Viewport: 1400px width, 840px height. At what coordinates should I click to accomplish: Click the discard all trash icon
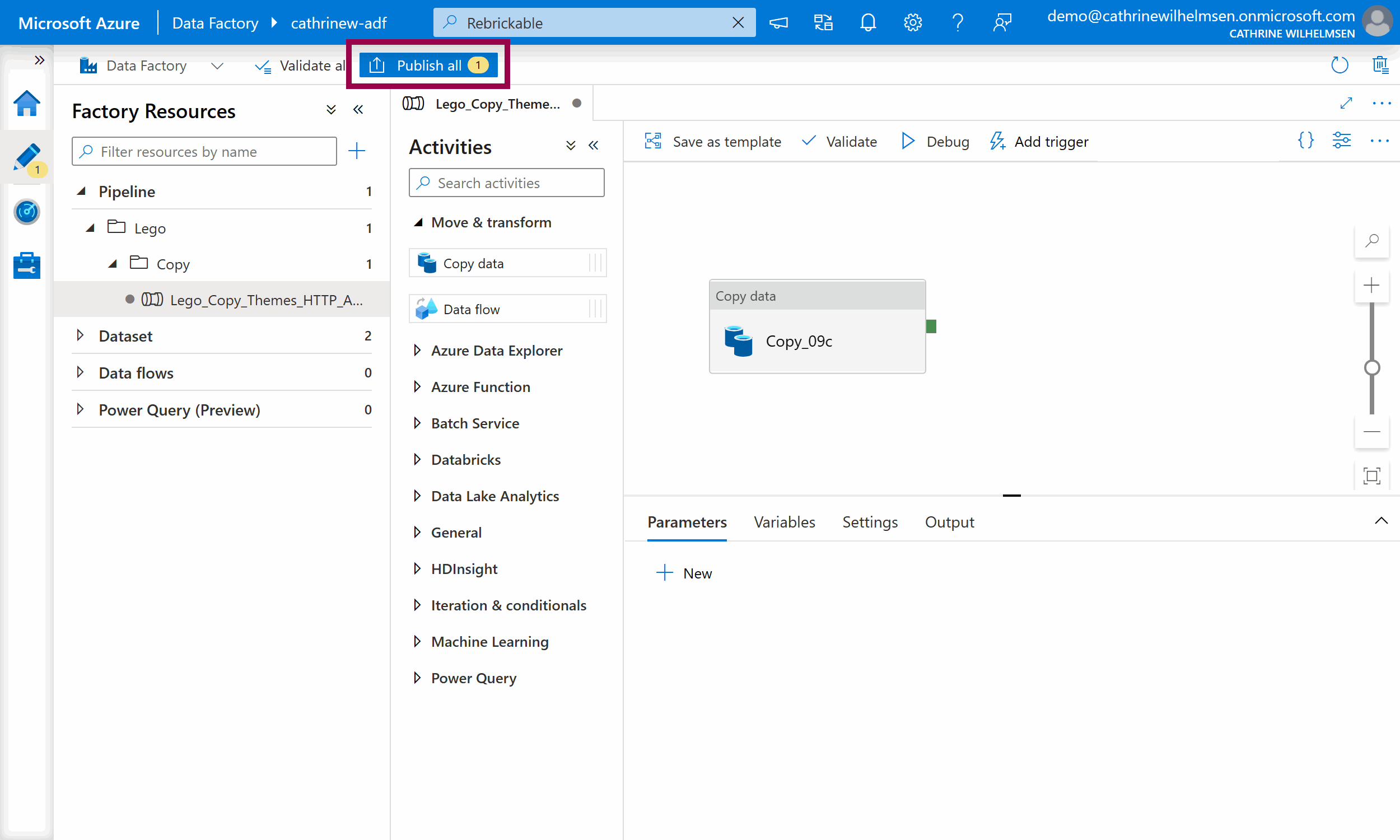click(1380, 65)
